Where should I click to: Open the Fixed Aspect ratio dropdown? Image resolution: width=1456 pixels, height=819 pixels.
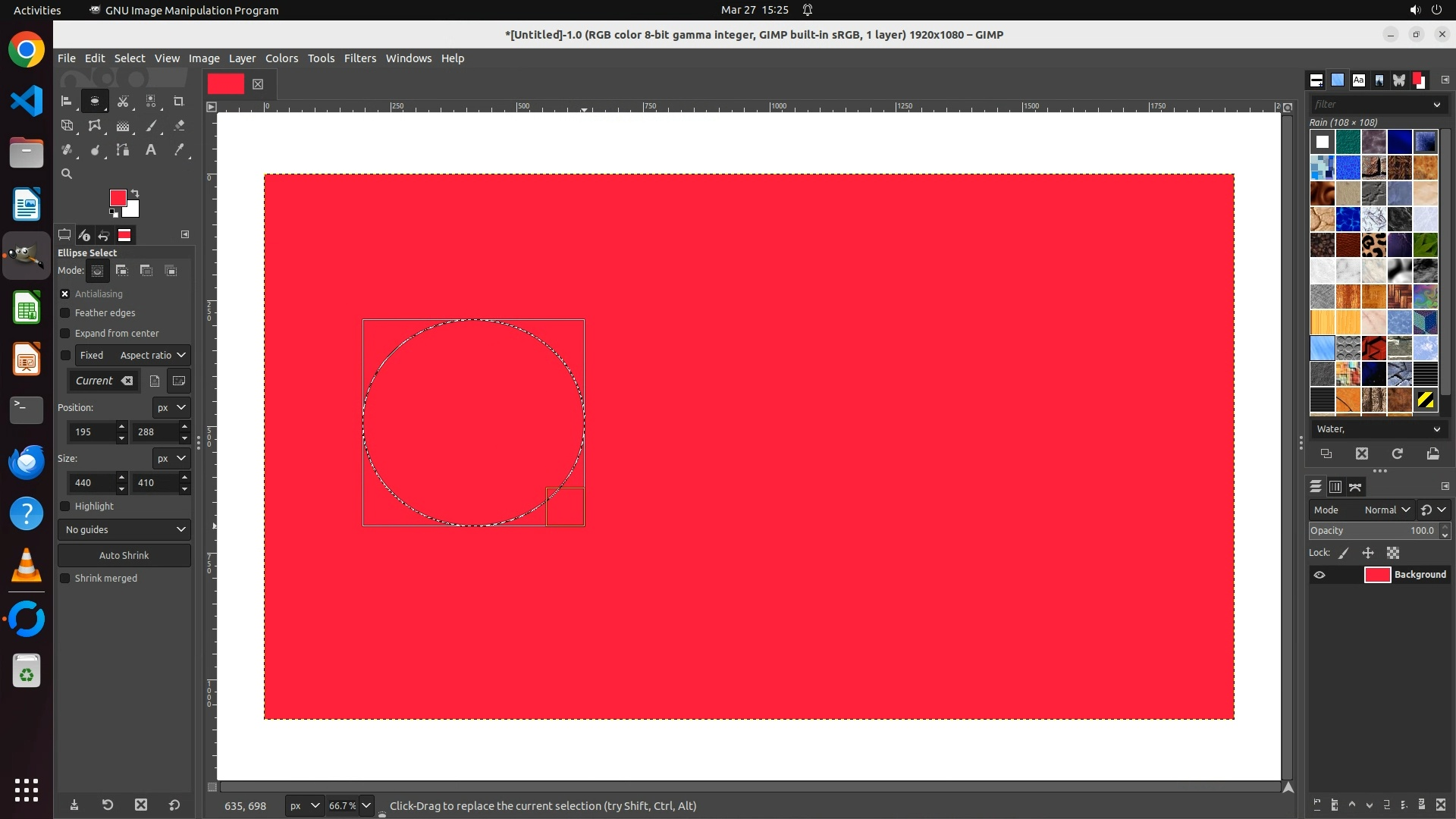[x=152, y=356]
